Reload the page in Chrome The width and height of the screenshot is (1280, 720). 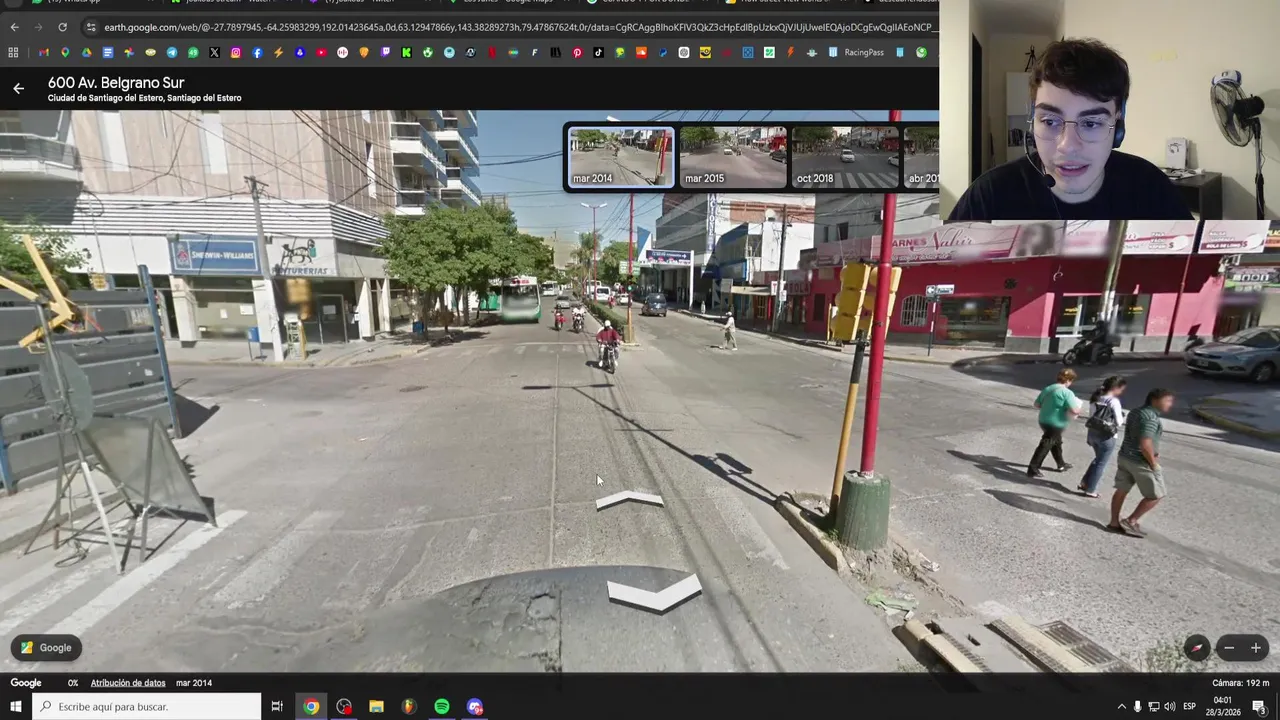tap(63, 27)
